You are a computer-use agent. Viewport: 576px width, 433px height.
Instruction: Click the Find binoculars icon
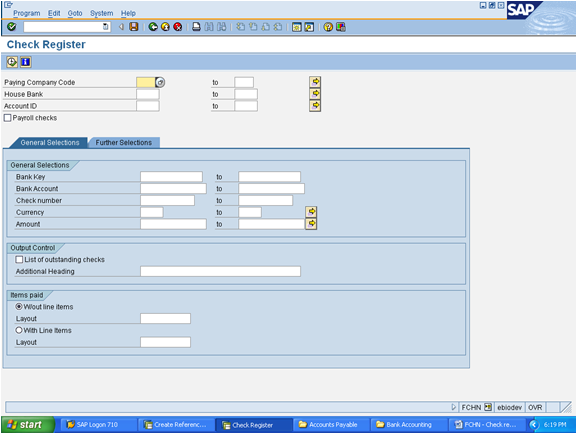(209, 27)
